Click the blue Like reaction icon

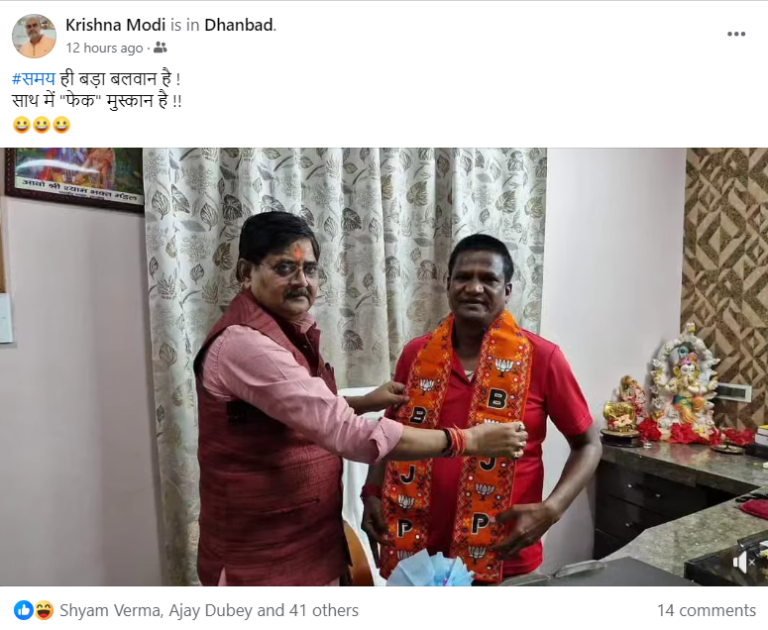click(23, 610)
